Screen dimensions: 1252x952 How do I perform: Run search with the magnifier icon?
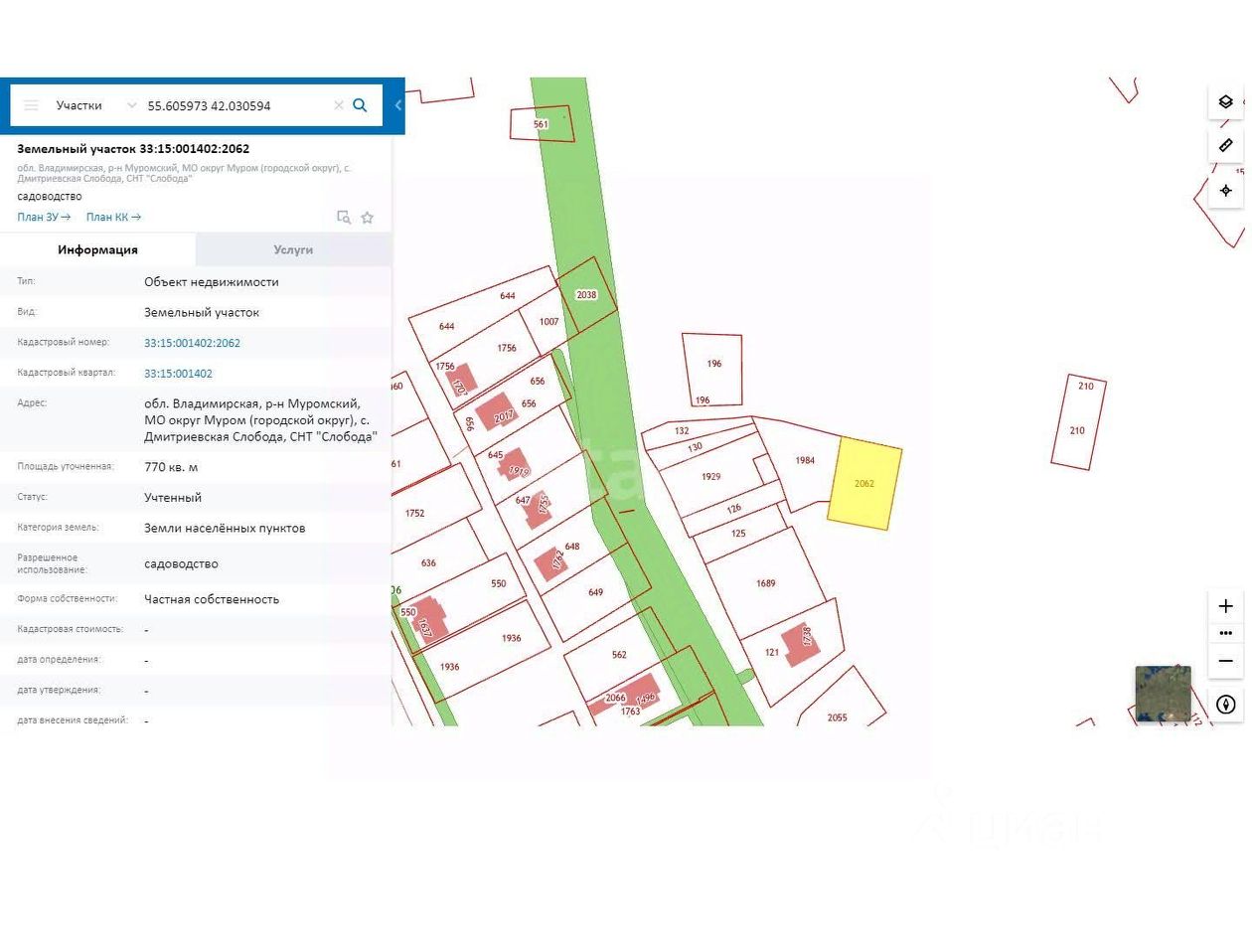tap(361, 105)
